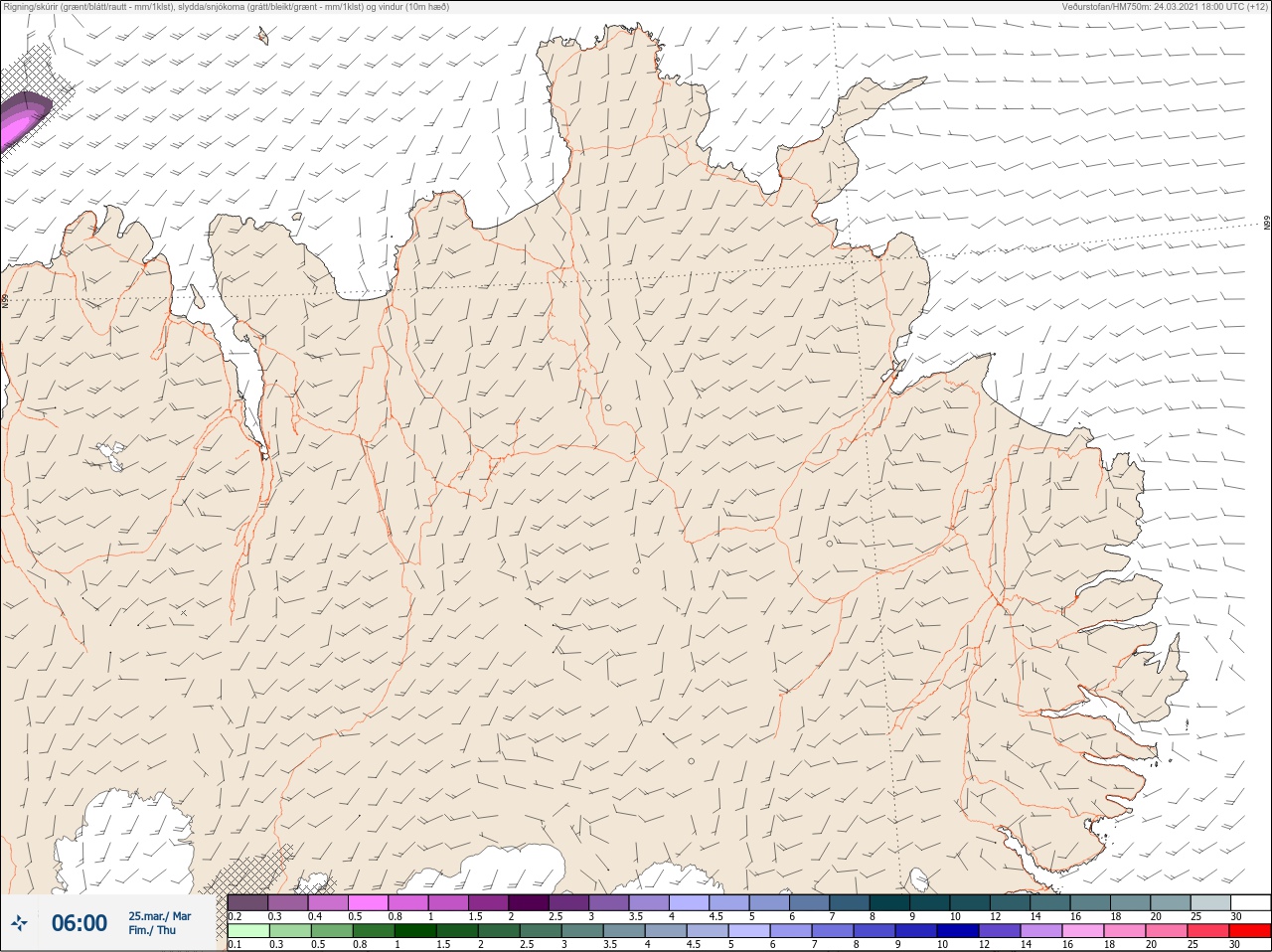This screenshot has width=1272, height=952.
Task: Click the N99 label on the right map edge
Action: 1267,224
